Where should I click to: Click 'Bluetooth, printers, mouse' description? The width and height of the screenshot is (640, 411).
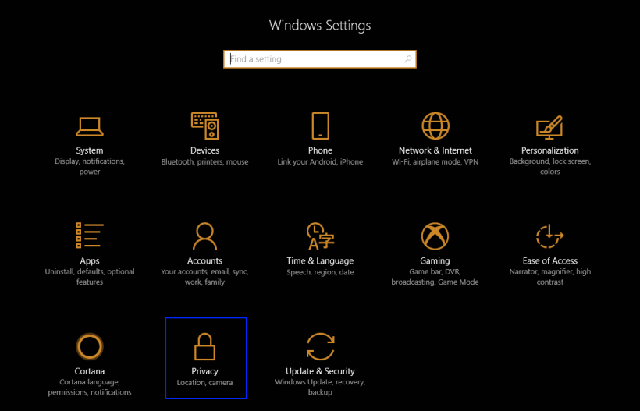point(205,162)
